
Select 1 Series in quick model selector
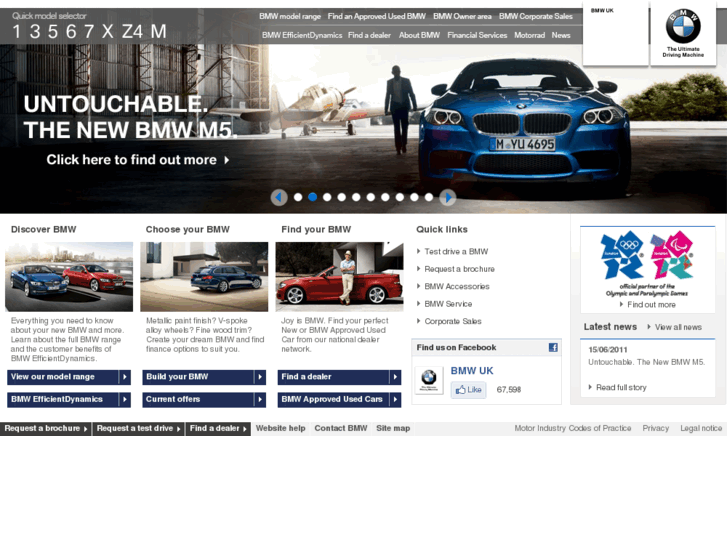click(x=17, y=32)
